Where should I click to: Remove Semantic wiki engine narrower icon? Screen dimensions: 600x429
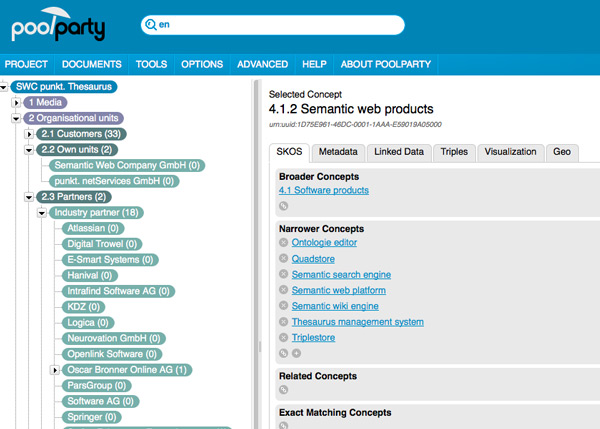(284, 305)
